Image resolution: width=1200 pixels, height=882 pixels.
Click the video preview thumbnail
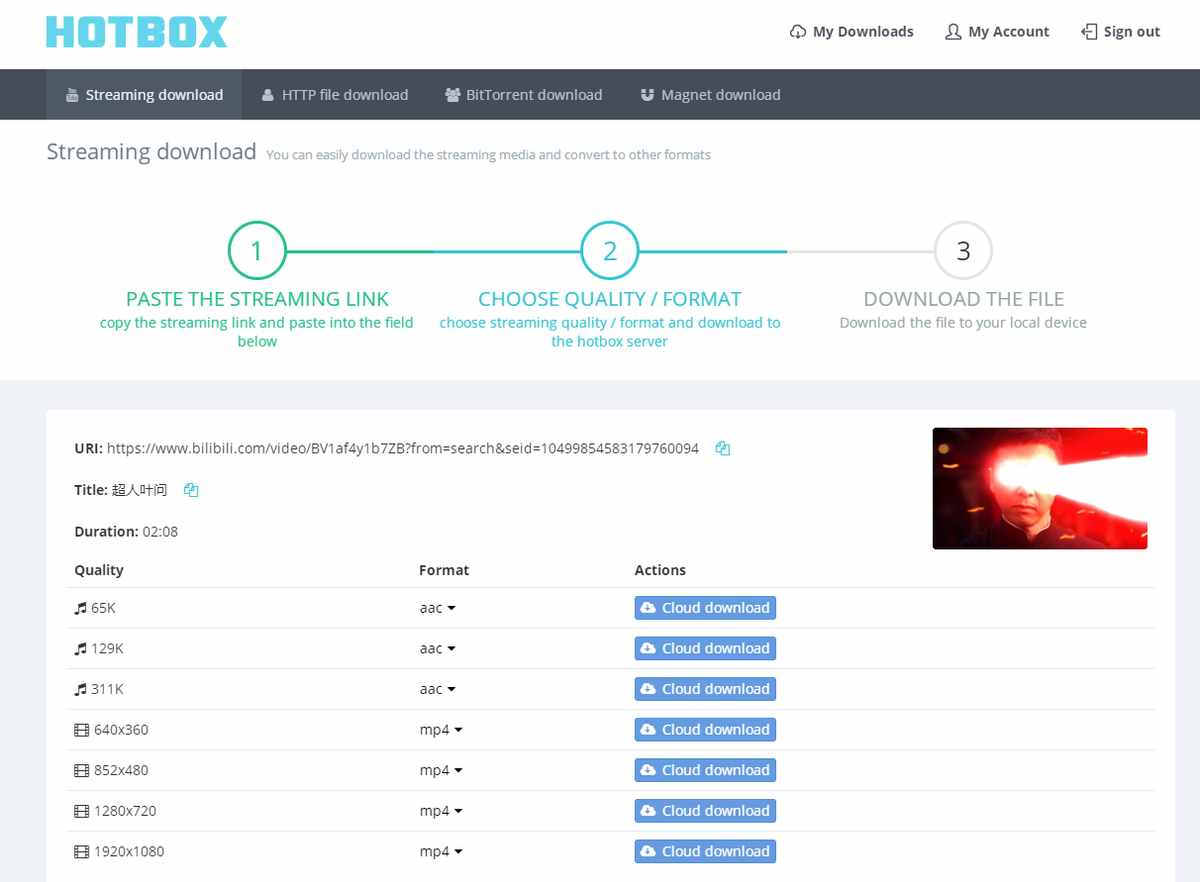click(1040, 488)
